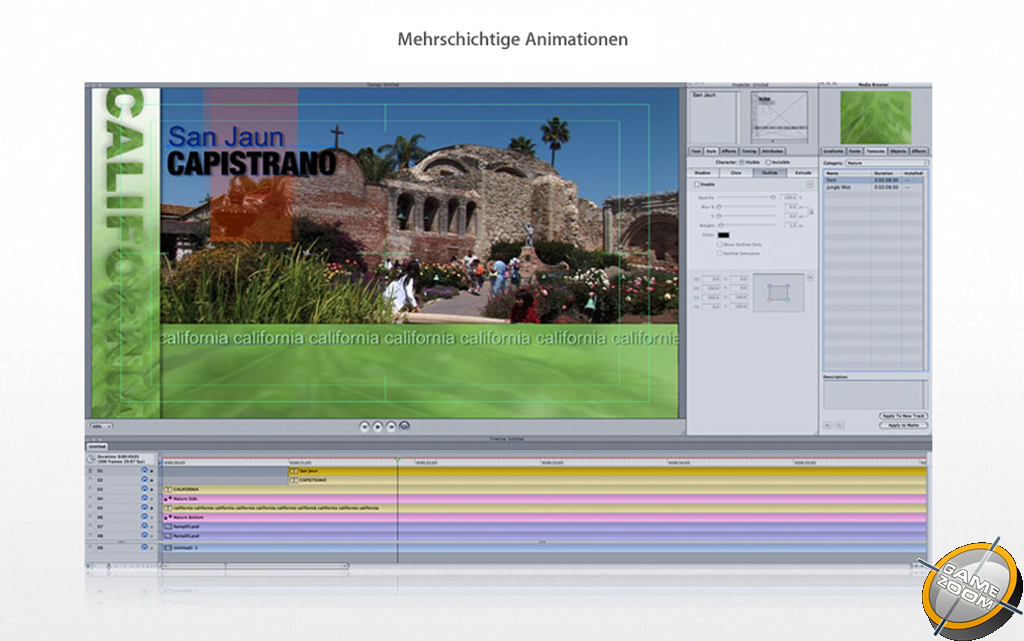1024x641 pixels.
Task: Select the Invisible character radio button
Action: point(768,162)
